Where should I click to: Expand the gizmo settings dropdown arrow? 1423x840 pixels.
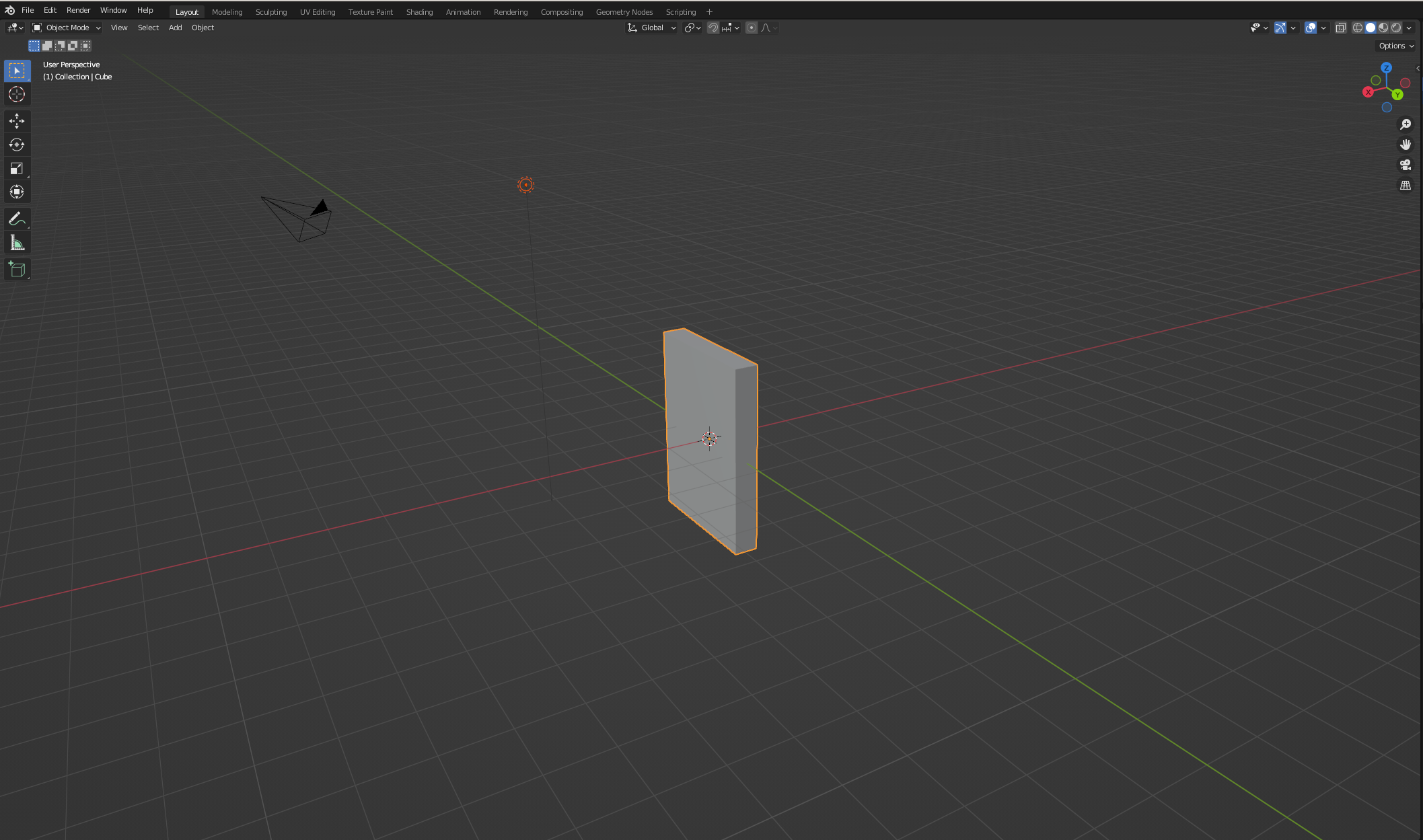1293,28
